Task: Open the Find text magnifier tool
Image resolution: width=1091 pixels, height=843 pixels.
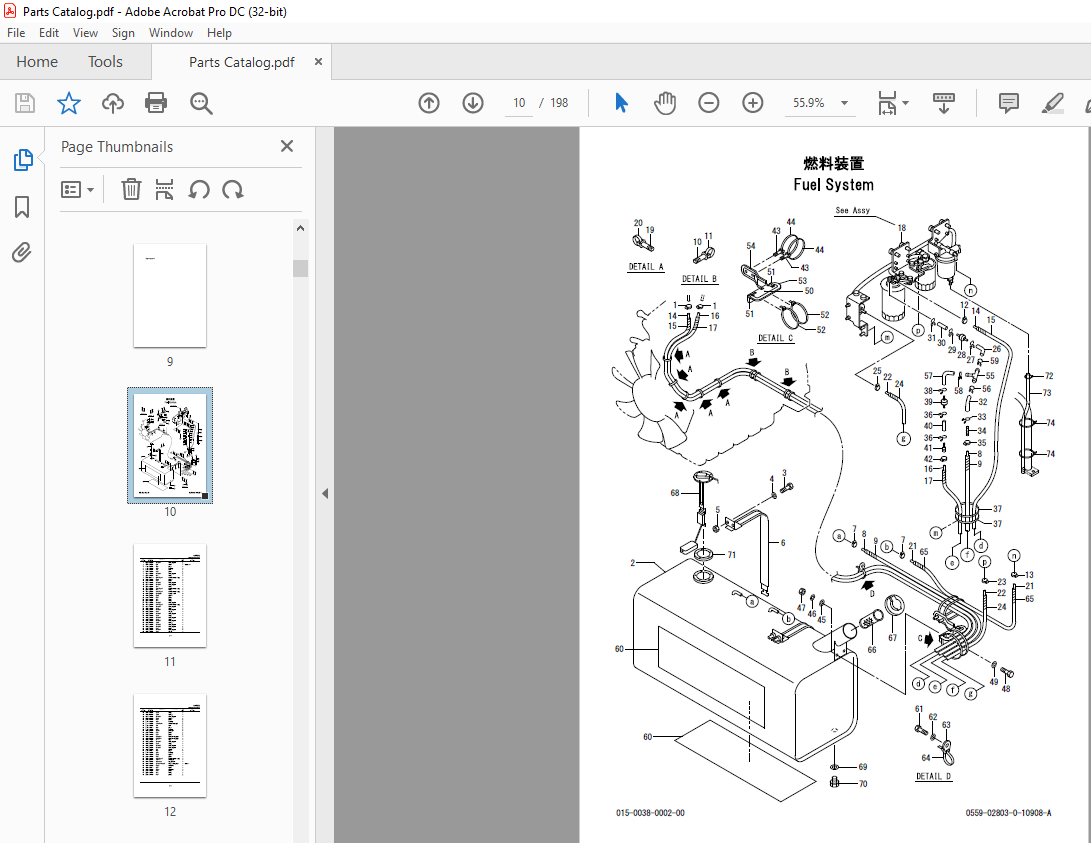Action: (201, 103)
